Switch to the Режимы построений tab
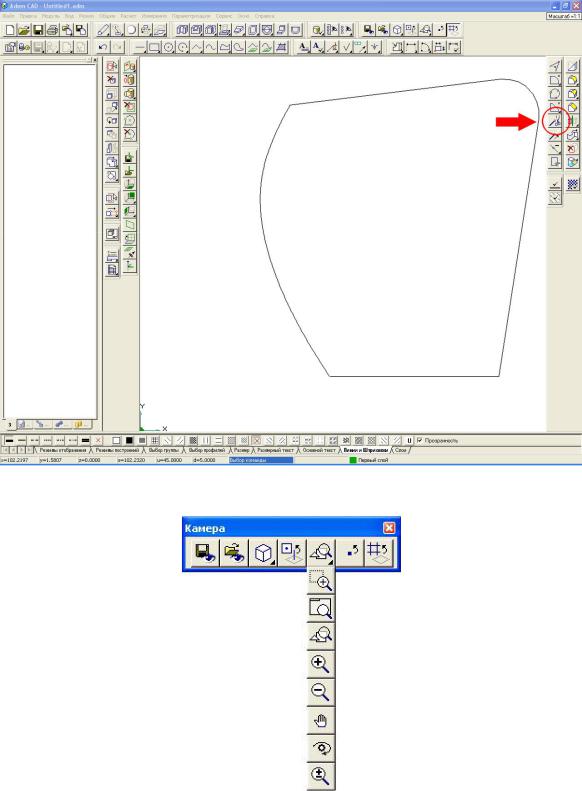 point(118,450)
